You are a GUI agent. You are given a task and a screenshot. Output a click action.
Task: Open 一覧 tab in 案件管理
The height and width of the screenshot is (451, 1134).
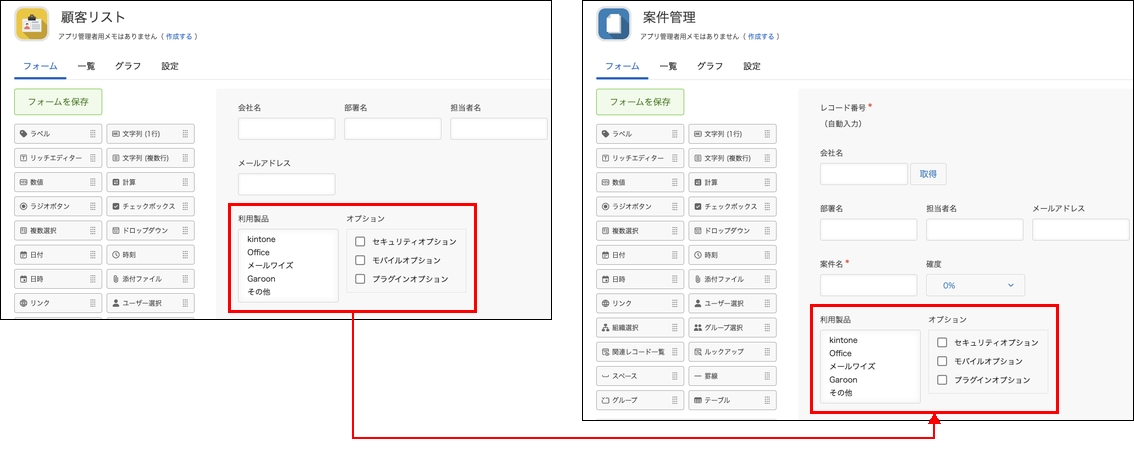click(668, 66)
